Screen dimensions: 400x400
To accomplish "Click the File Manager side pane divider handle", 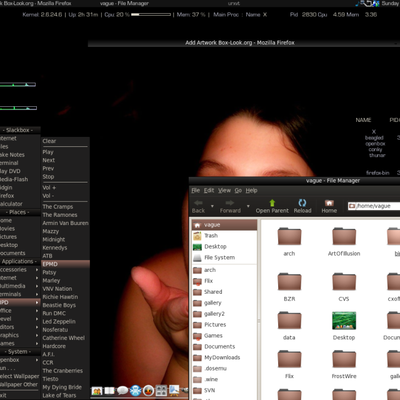I will tap(259, 321).
